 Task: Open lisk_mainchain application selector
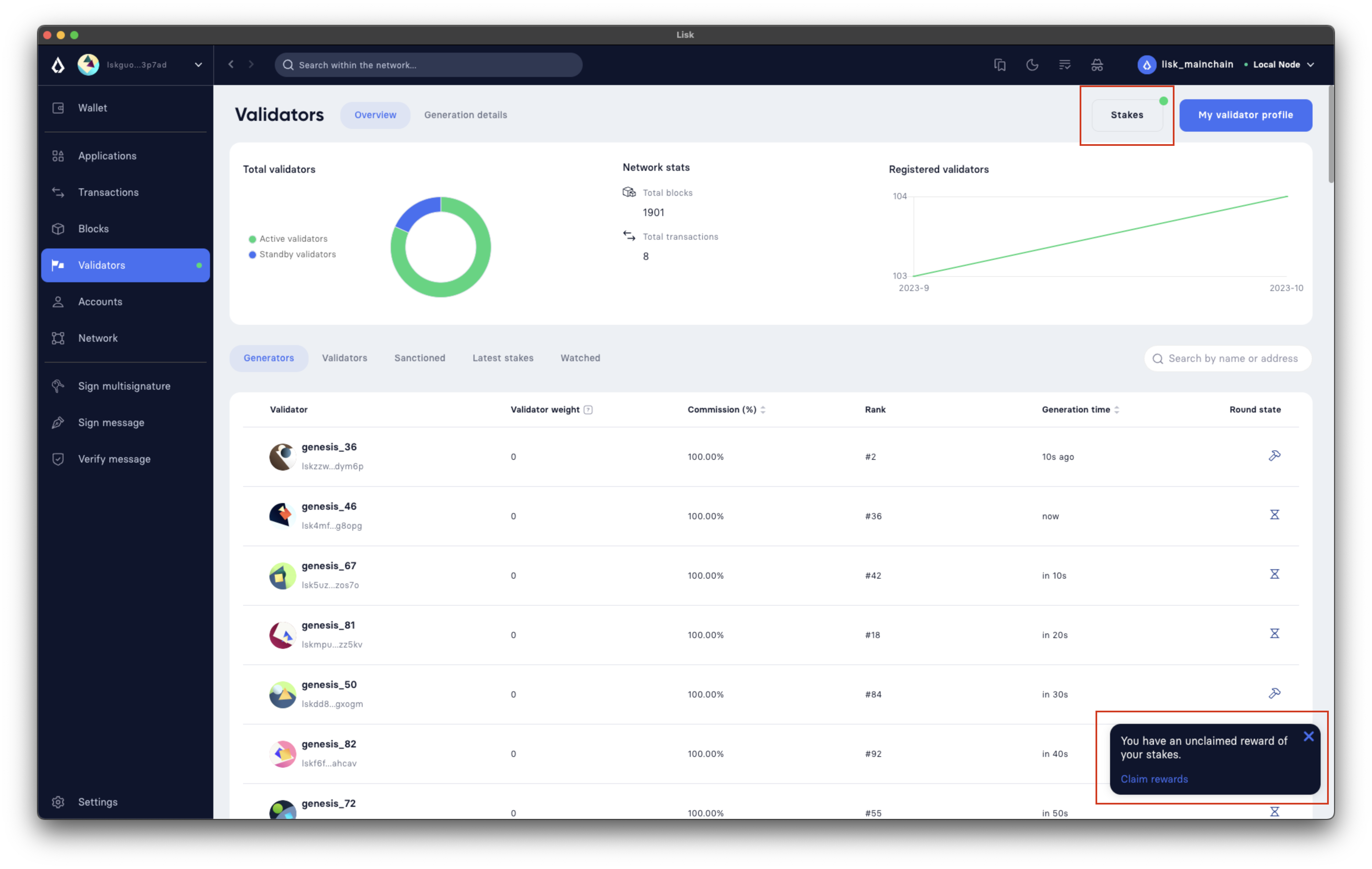[1186, 64]
